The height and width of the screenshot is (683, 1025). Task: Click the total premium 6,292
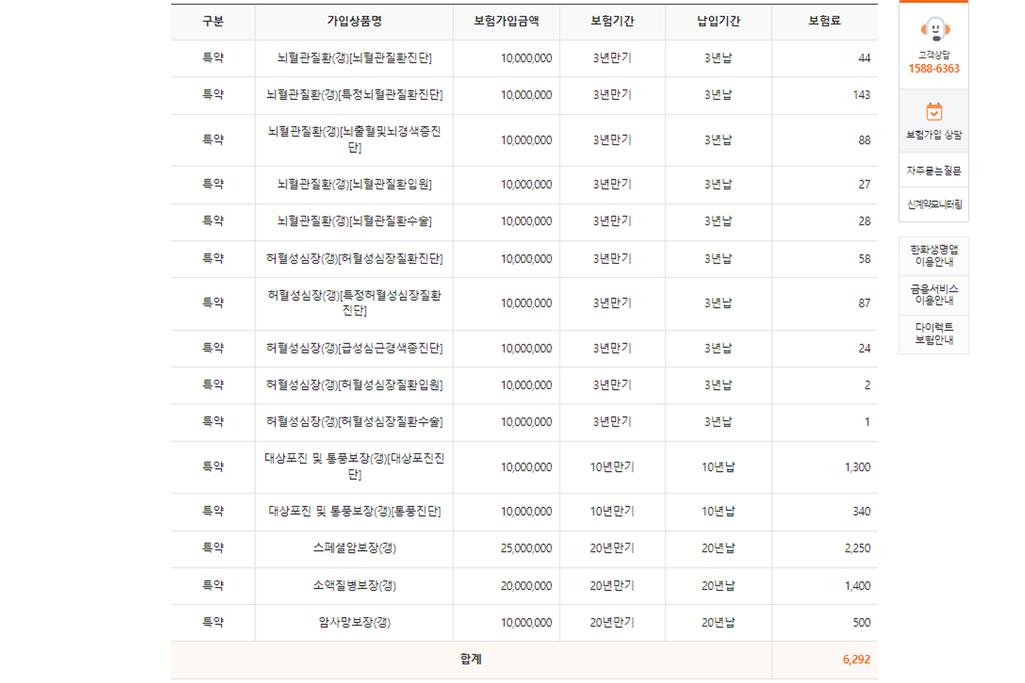click(856, 659)
